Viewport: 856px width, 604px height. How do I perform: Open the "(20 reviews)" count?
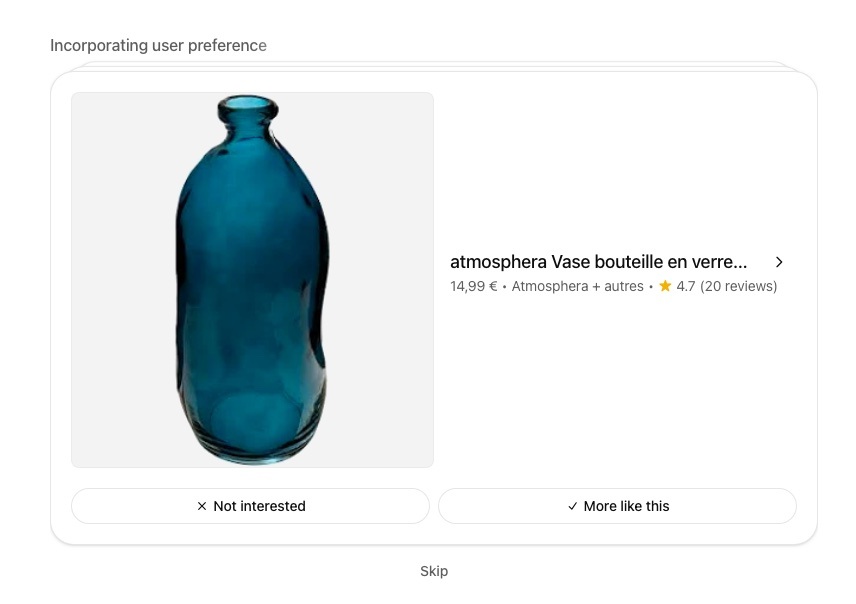point(738,286)
